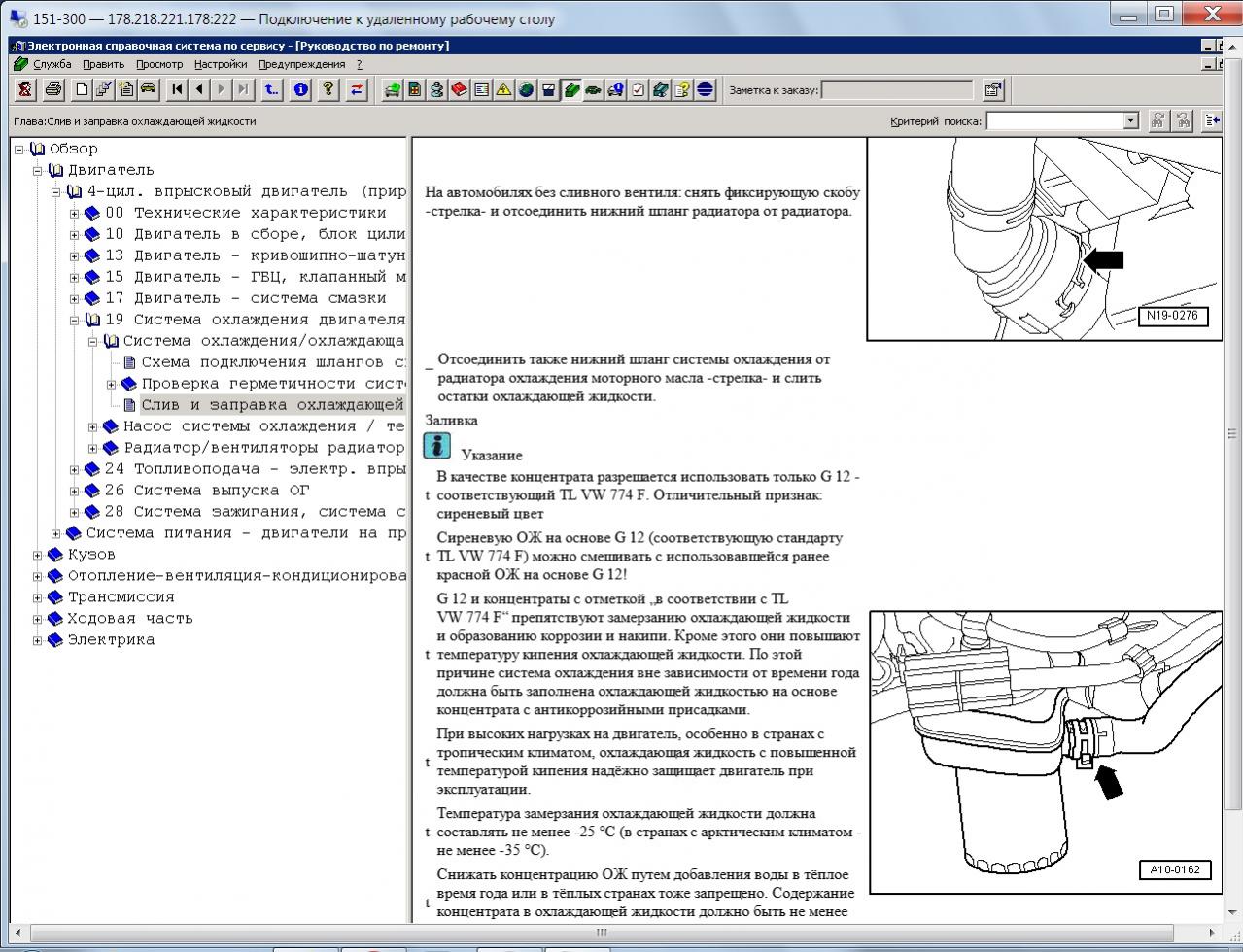Expand the Насос системы охлаждения node
1243x952 pixels.
click(93, 426)
